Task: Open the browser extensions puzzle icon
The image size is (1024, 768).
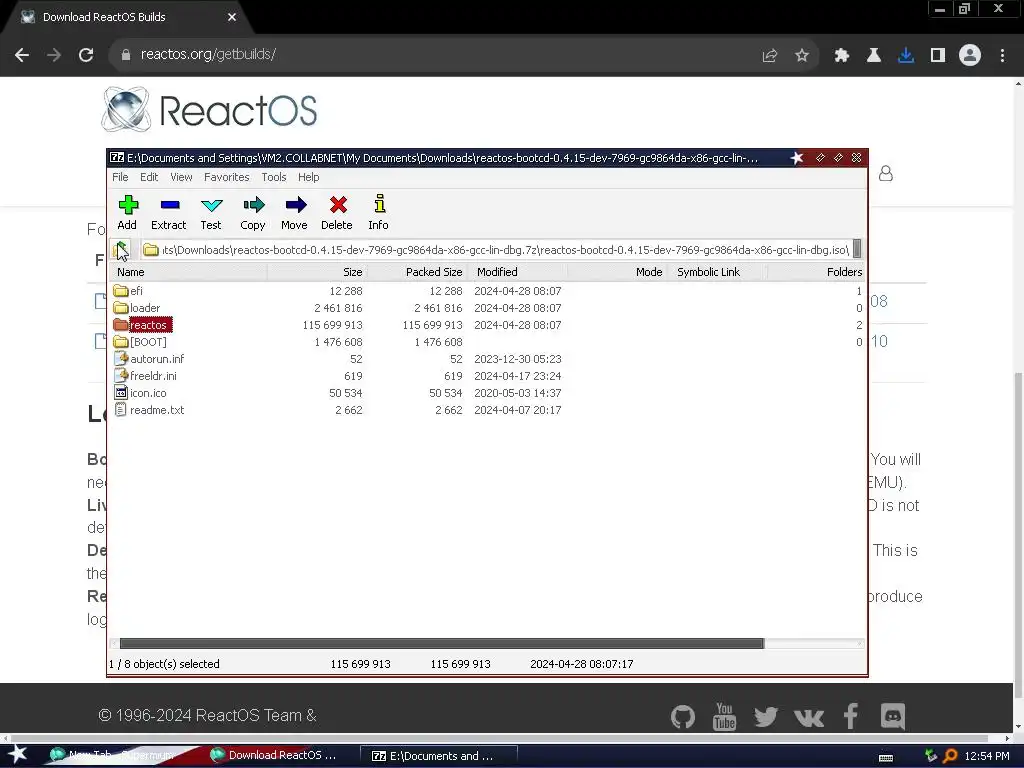Action: (842, 56)
